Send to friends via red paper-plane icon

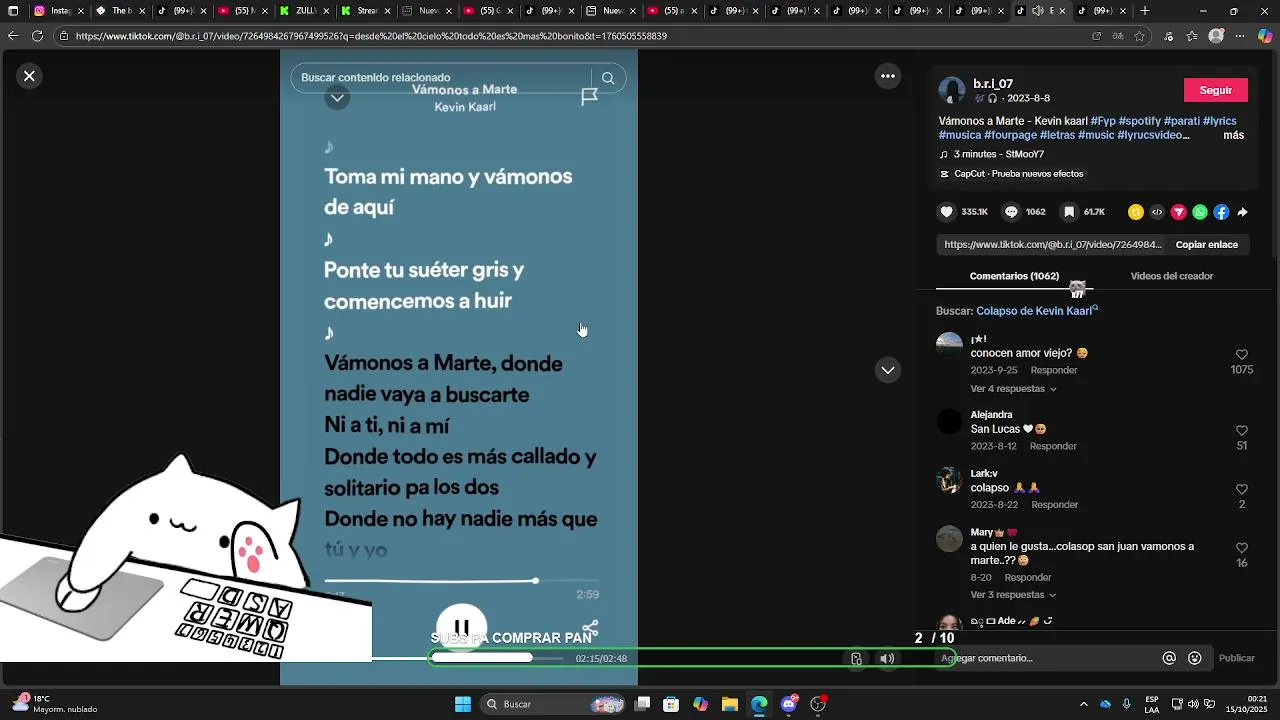[x=1179, y=212]
